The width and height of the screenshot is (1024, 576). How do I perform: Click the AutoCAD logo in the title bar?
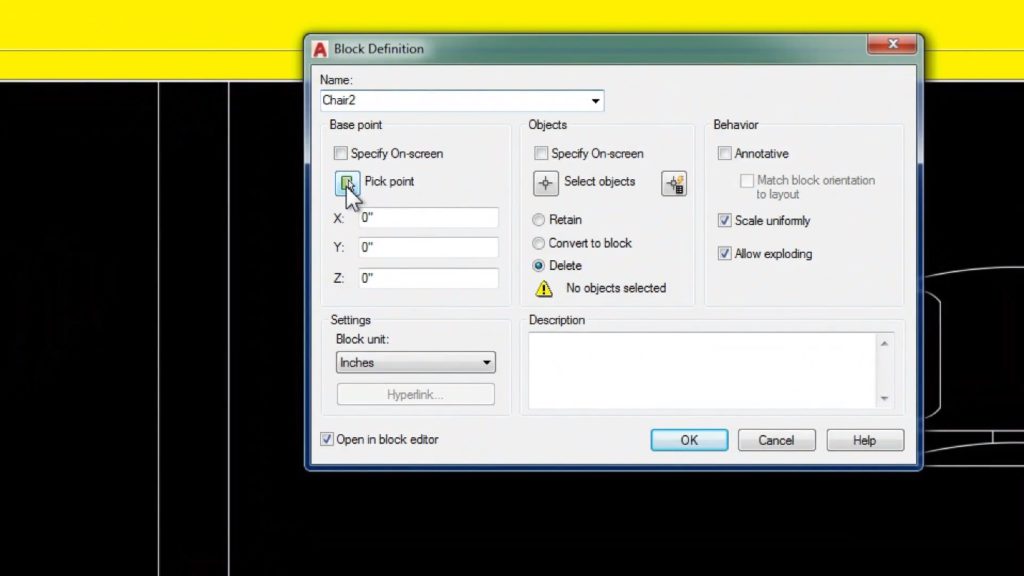(x=320, y=47)
